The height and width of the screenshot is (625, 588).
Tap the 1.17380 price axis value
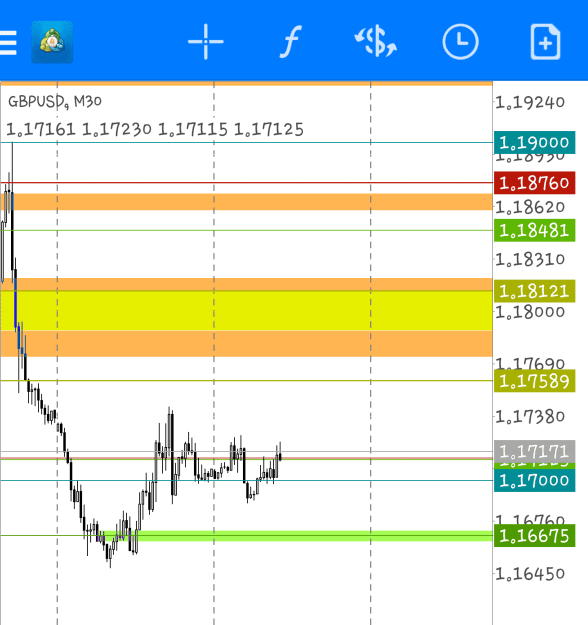click(530, 417)
